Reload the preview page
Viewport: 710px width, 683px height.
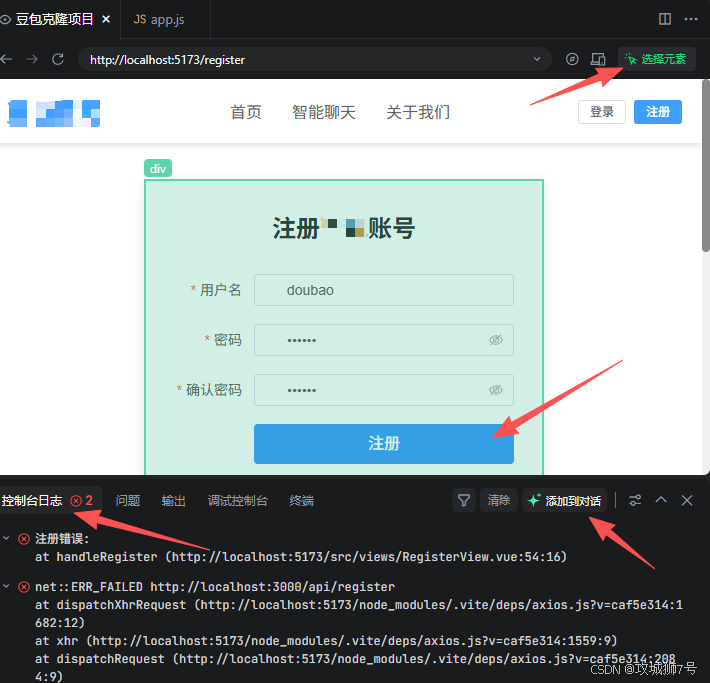[58, 59]
